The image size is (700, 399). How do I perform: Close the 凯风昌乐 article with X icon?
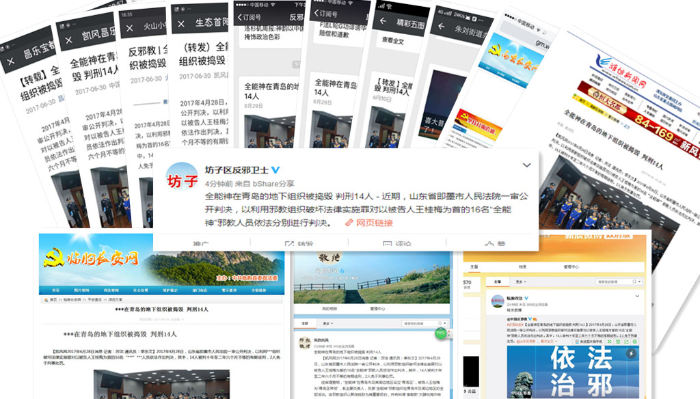pyautogui.click(x=68, y=40)
